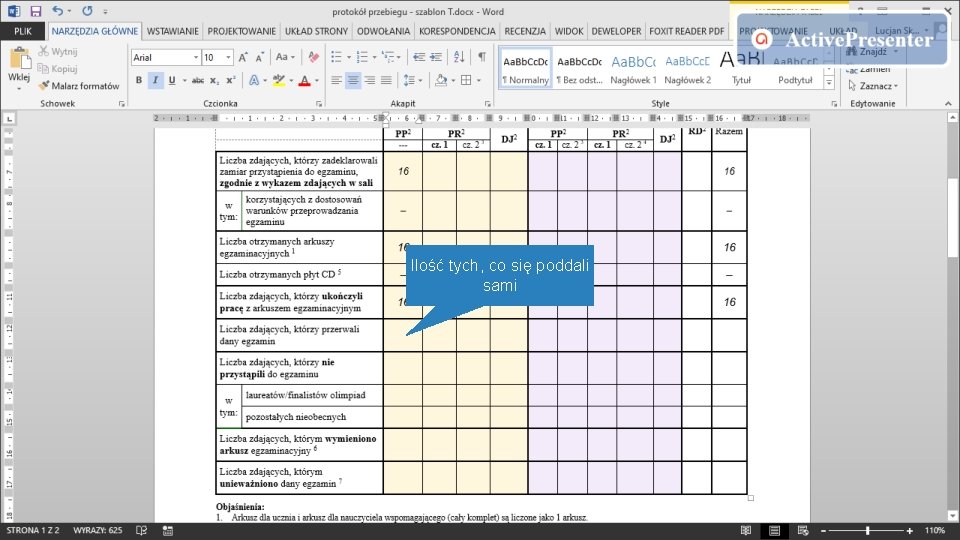The image size is (960, 540).
Task: Open the font size dropdown showing 10
Action: 228,57
